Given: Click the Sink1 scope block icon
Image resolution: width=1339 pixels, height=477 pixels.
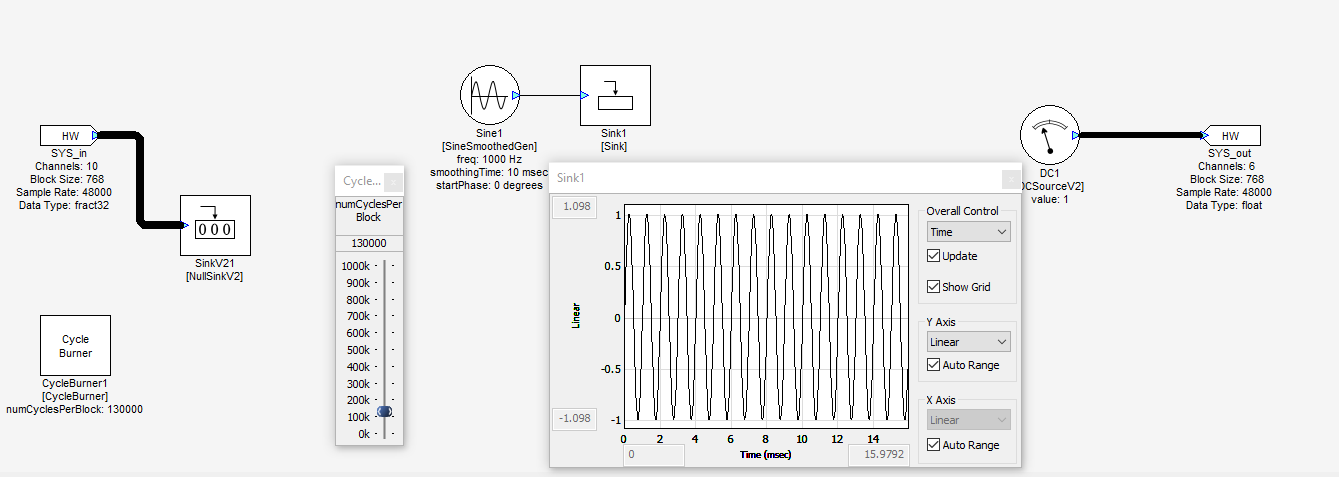Looking at the screenshot, I should pos(615,96).
